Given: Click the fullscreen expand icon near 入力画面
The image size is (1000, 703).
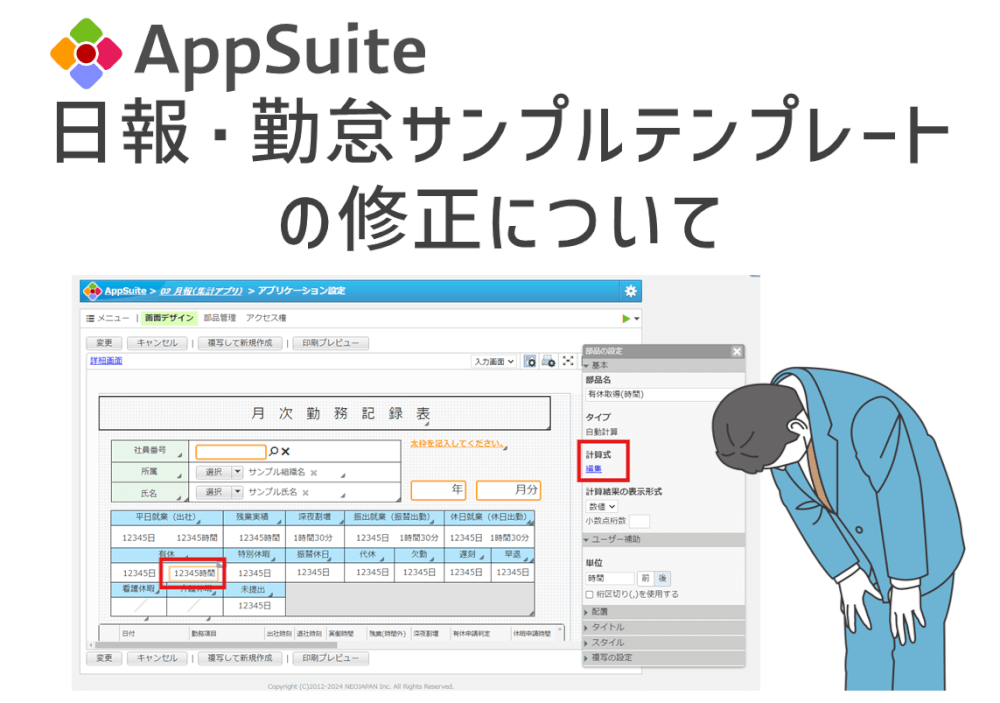Looking at the screenshot, I should pos(567,361).
